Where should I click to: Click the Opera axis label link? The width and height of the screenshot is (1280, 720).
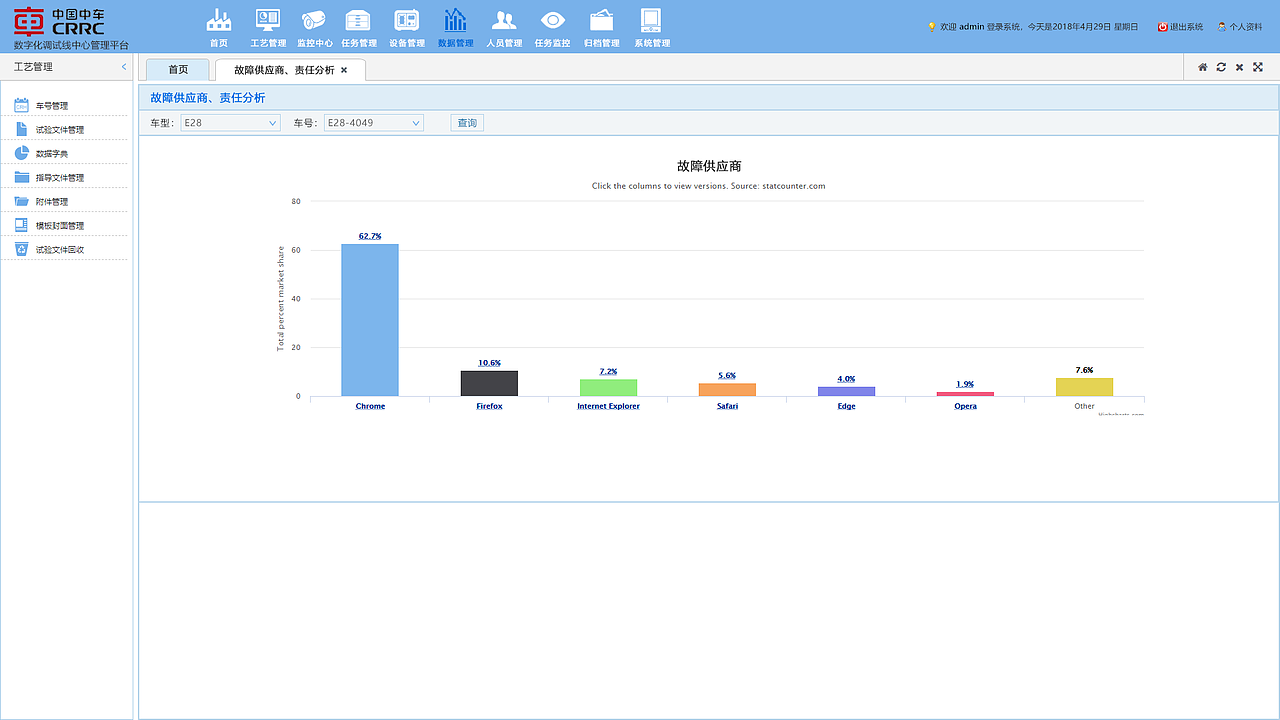(965, 406)
